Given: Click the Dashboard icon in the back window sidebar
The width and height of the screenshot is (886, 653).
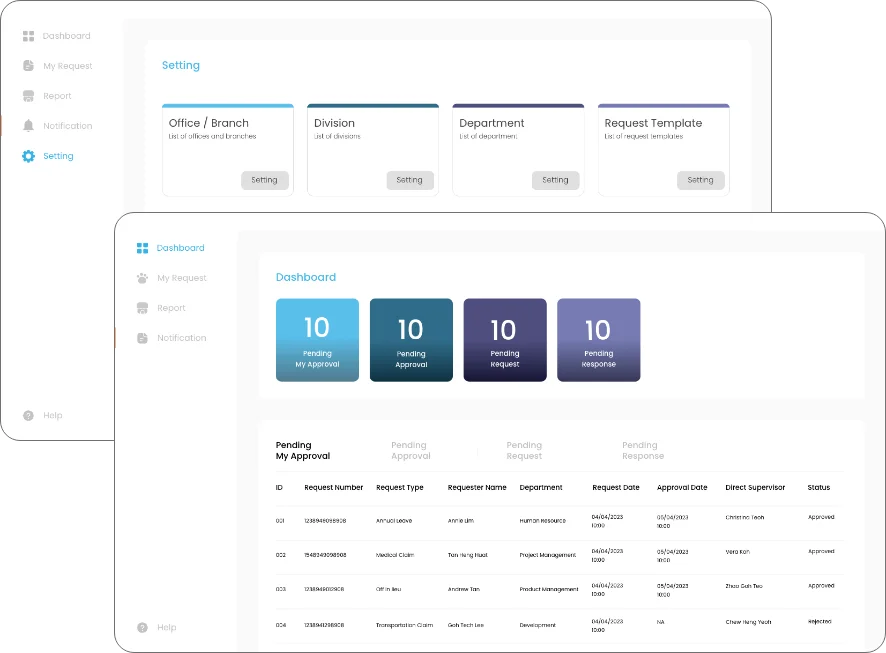Looking at the screenshot, I should (x=28, y=36).
